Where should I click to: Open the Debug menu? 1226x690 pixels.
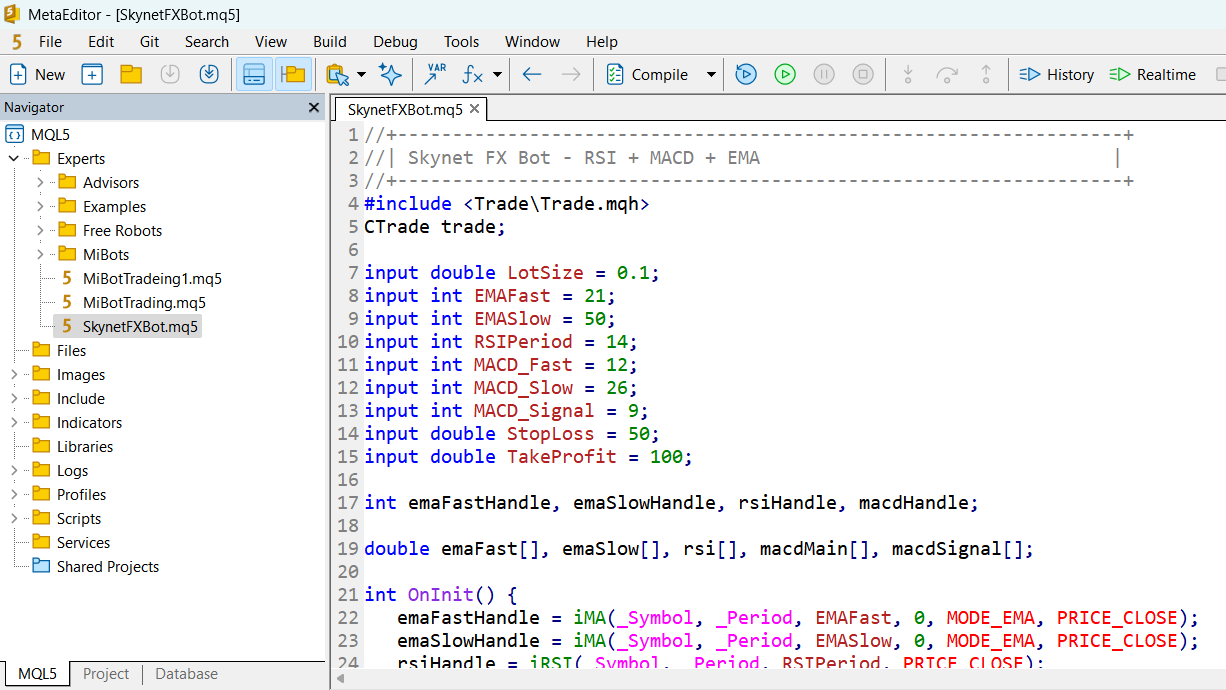[395, 42]
